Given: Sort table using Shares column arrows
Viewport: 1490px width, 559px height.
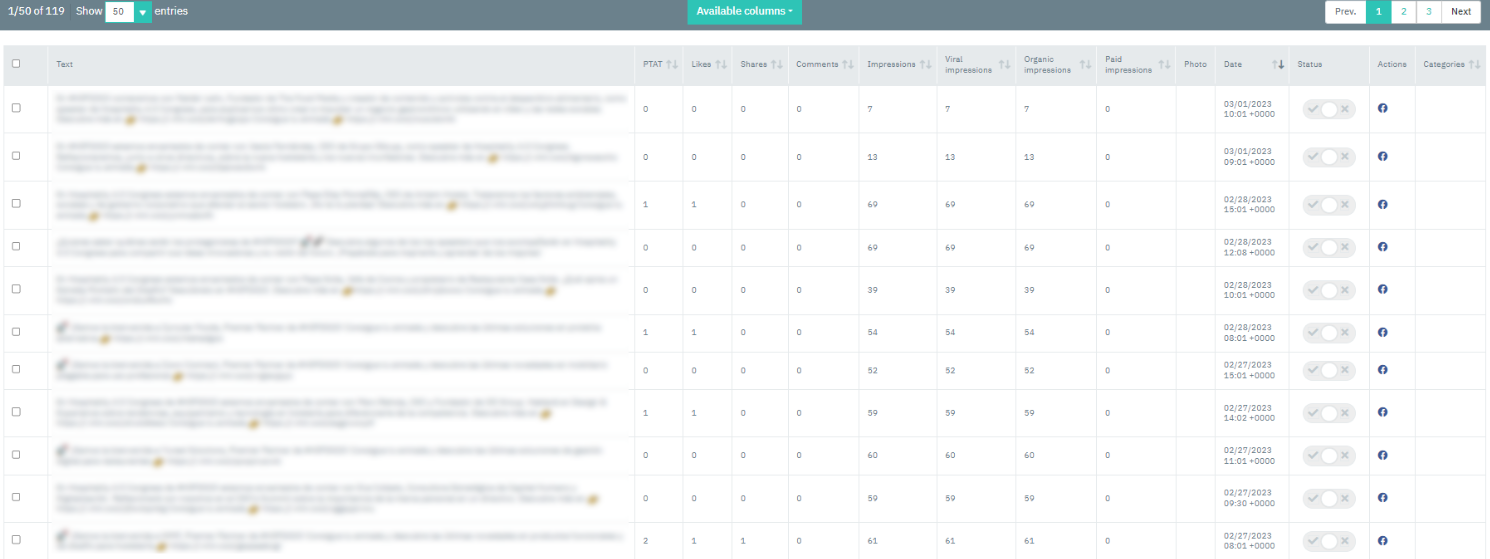Looking at the screenshot, I should pos(777,64).
